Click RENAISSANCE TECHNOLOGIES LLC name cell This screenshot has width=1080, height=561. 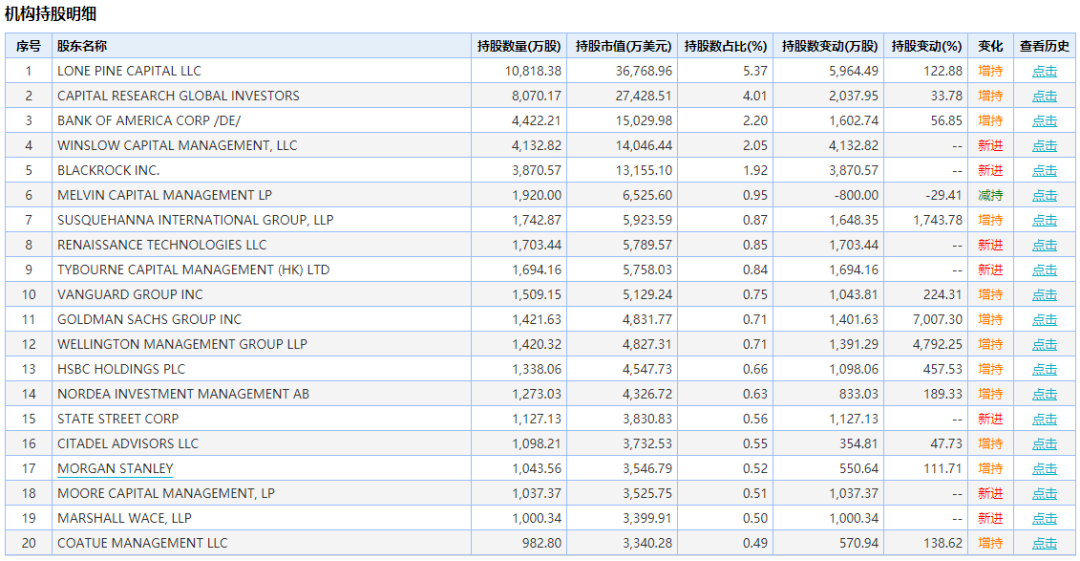(261, 245)
